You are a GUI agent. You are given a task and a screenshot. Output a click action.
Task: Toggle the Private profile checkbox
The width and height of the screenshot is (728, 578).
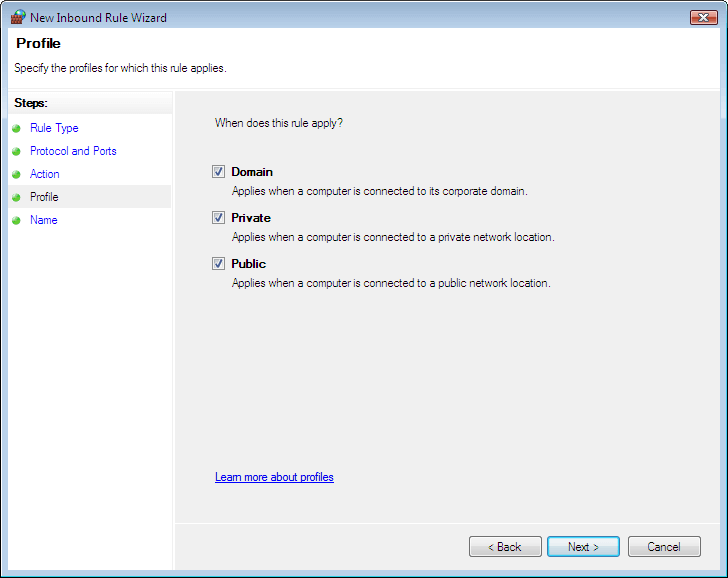coord(218,218)
